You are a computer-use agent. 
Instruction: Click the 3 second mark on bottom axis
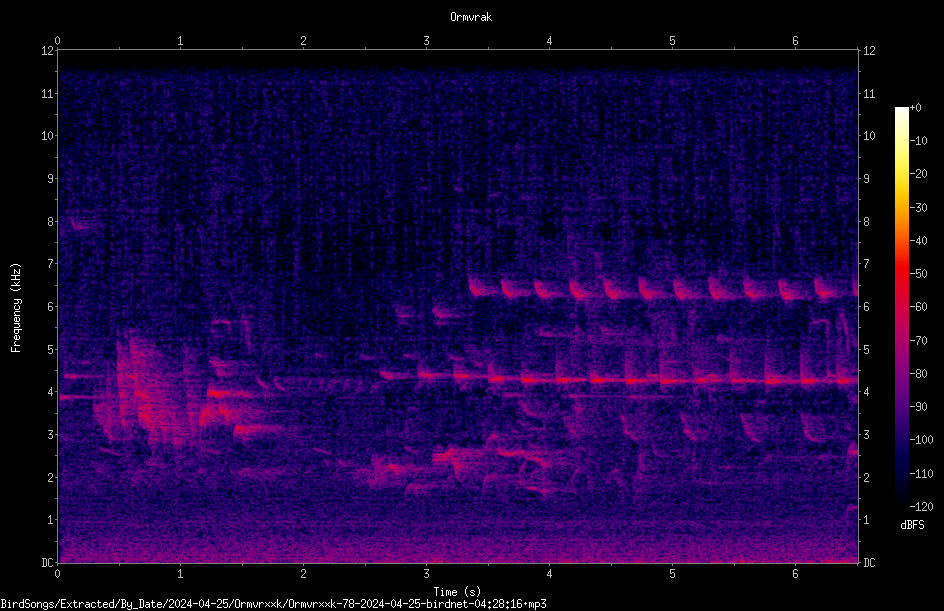426,574
